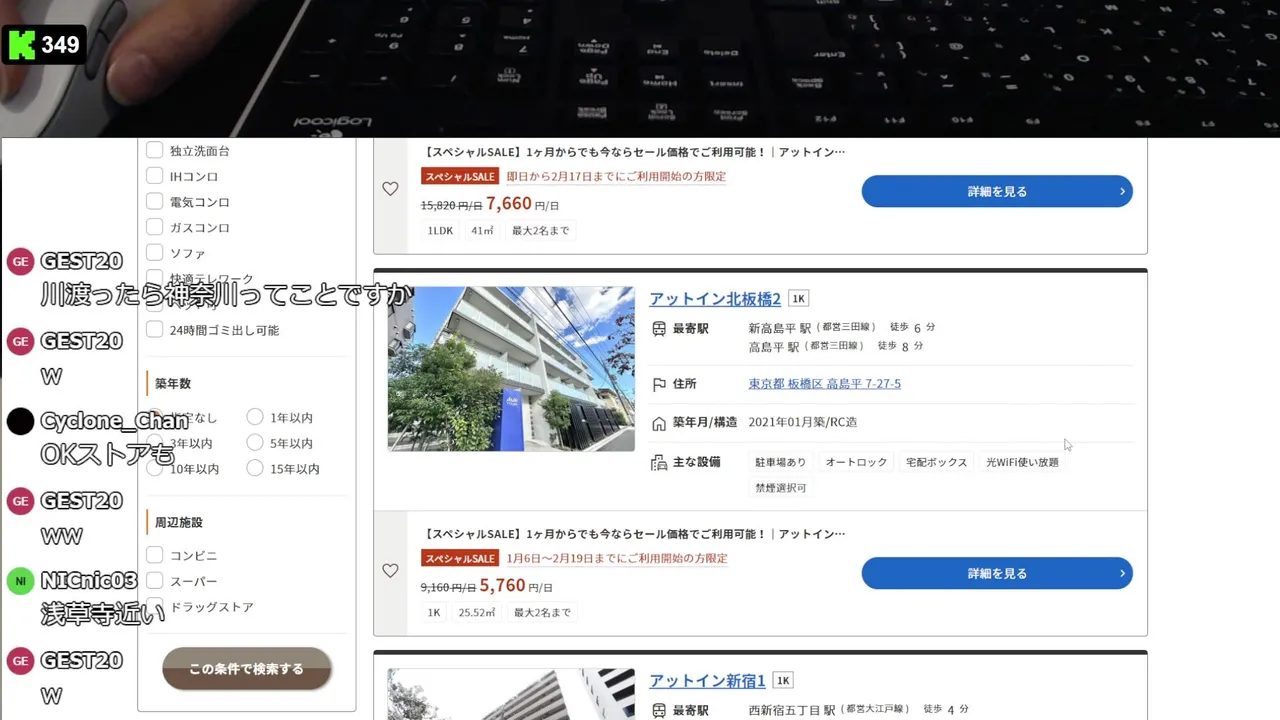Image resolution: width=1280 pixels, height=720 pixels.
Task: Tick the 電気コンロ checkbox
Action: click(x=154, y=202)
